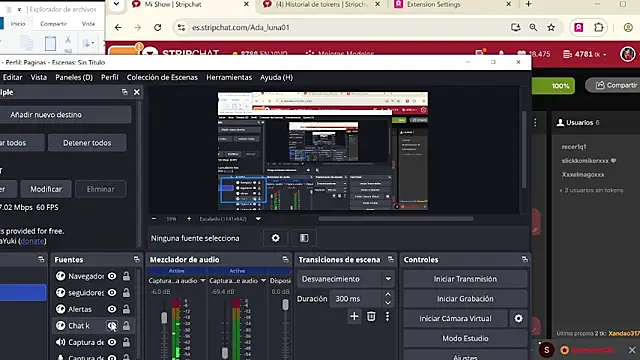The image size is (640, 360).
Task: Open the donate link
Action: [32, 241]
